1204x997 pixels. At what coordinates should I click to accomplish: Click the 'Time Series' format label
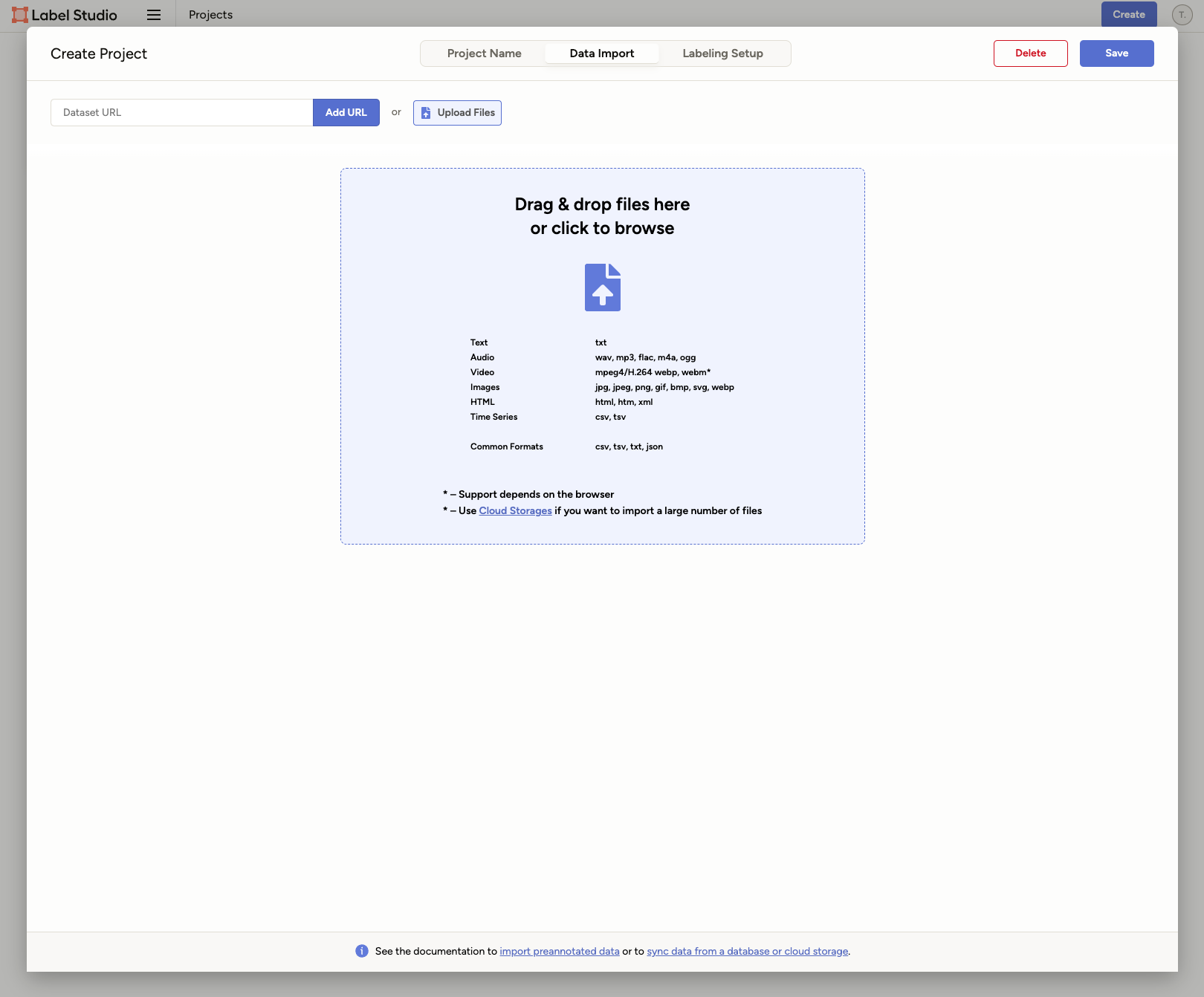click(x=494, y=417)
